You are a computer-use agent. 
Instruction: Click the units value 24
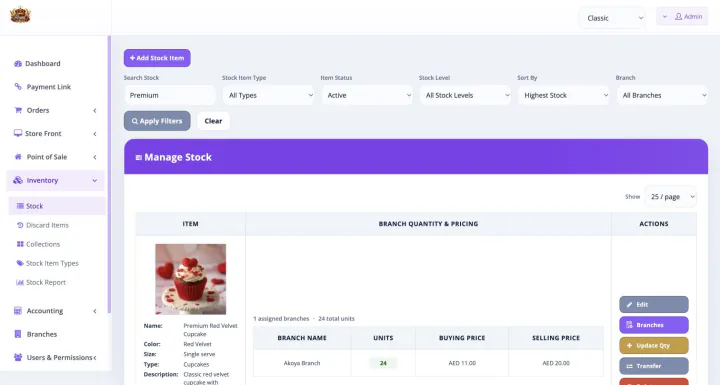coord(383,363)
